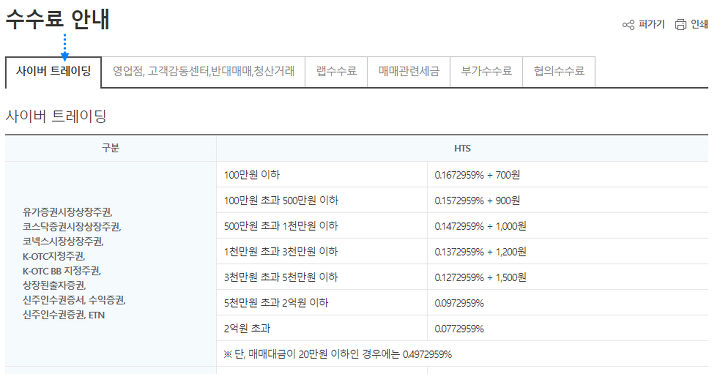Click the 매매대금이 20만원 이하 note line
720x374 pixels.
coord(338,354)
